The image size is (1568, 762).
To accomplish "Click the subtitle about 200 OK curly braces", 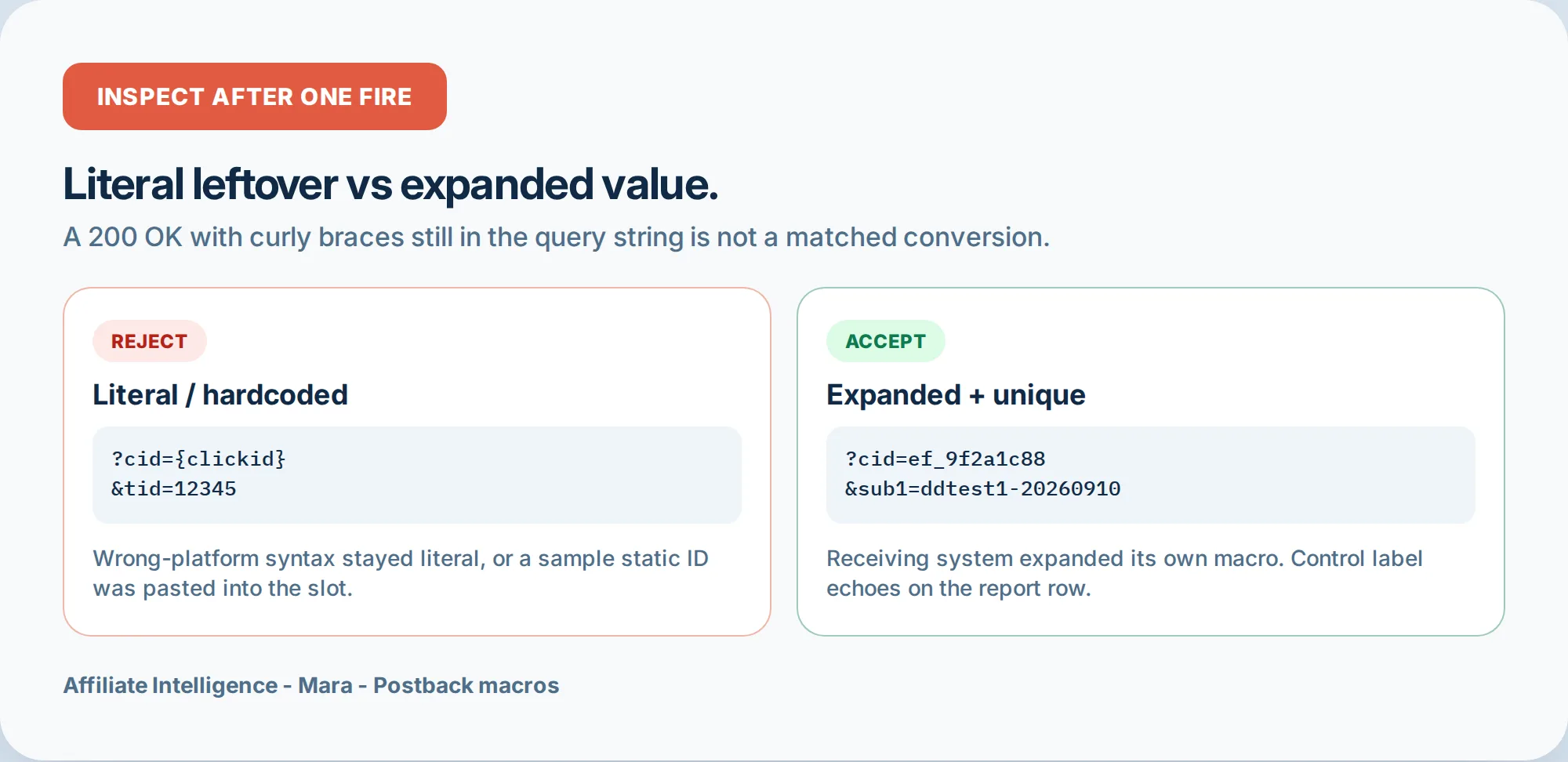I will (557, 237).
